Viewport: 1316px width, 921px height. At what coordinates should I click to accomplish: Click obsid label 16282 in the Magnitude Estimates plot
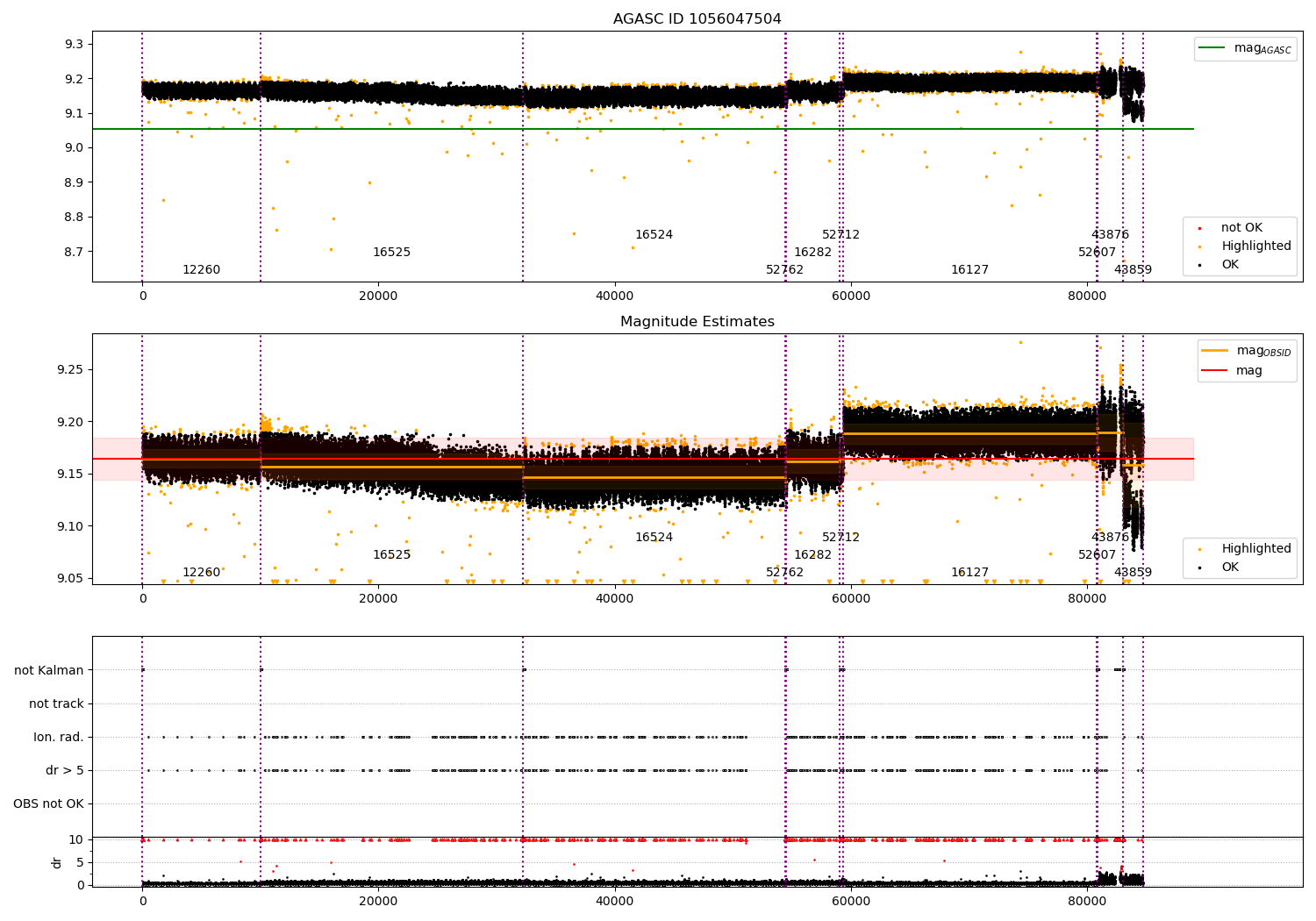(812, 555)
